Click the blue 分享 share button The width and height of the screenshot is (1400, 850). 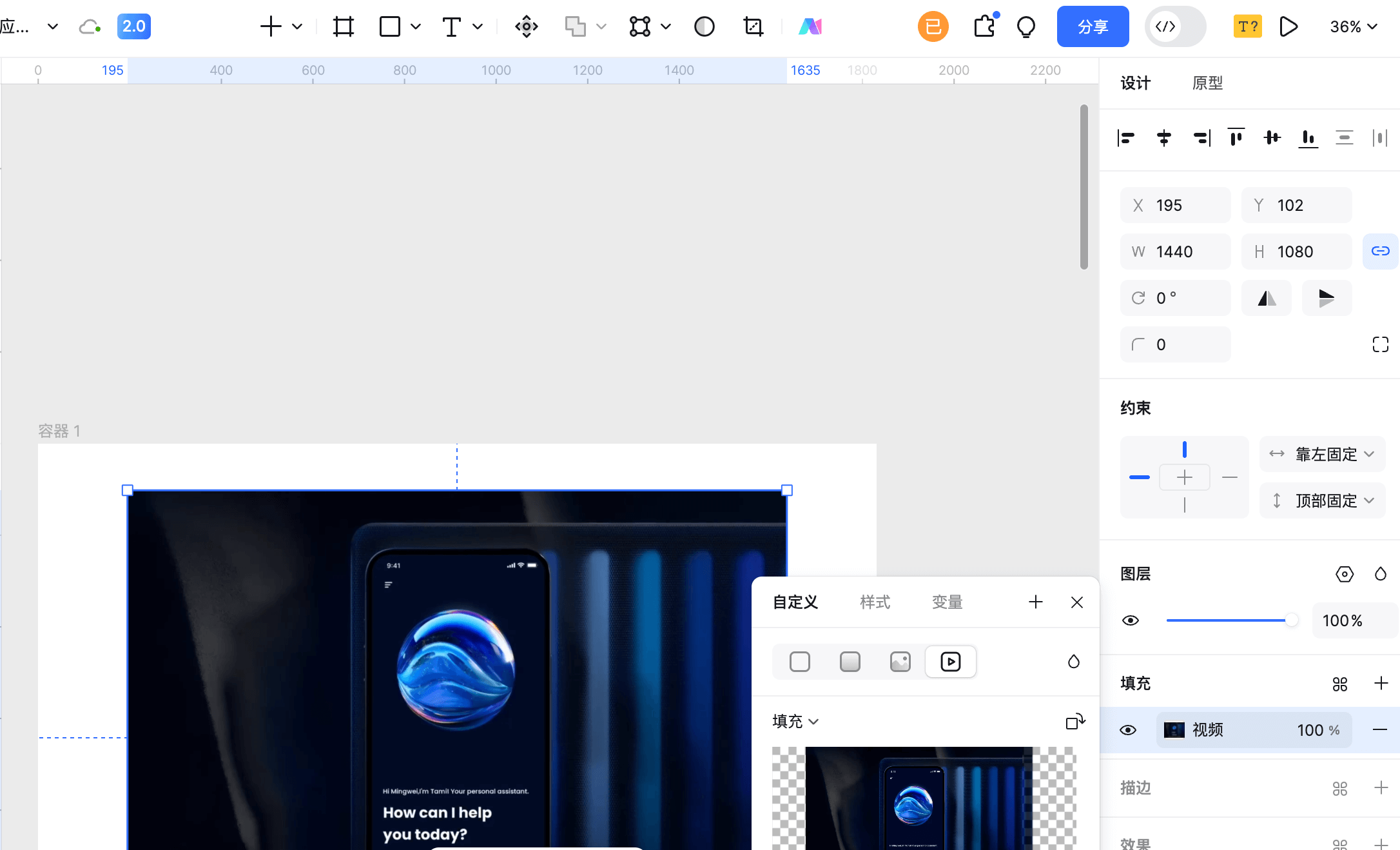[x=1093, y=26]
